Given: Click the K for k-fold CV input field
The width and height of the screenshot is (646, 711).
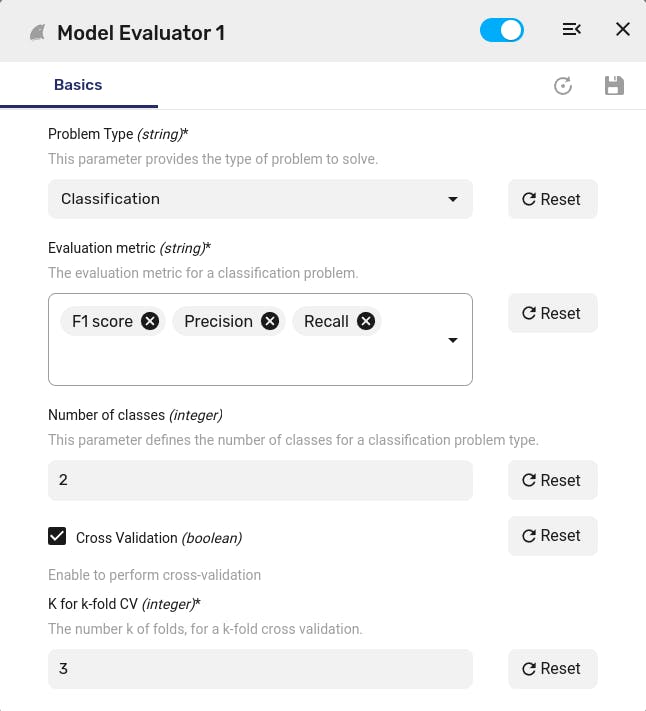Looking at the screenshot, I should pos(260,669).
